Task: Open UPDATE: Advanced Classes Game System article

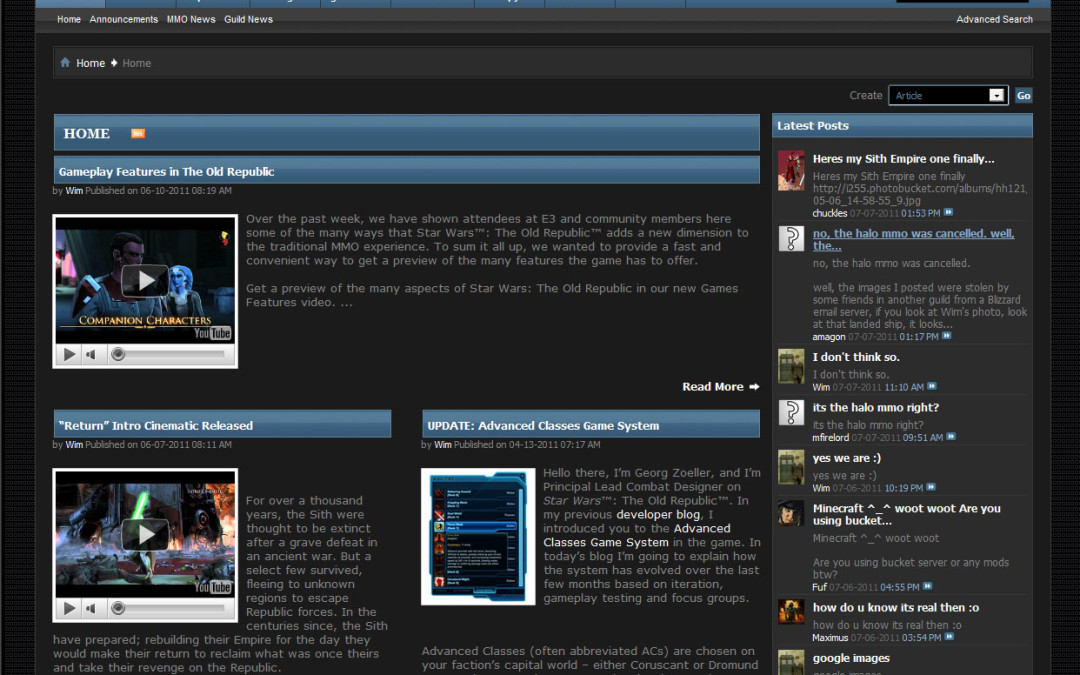Action: (x=543, y=426)
